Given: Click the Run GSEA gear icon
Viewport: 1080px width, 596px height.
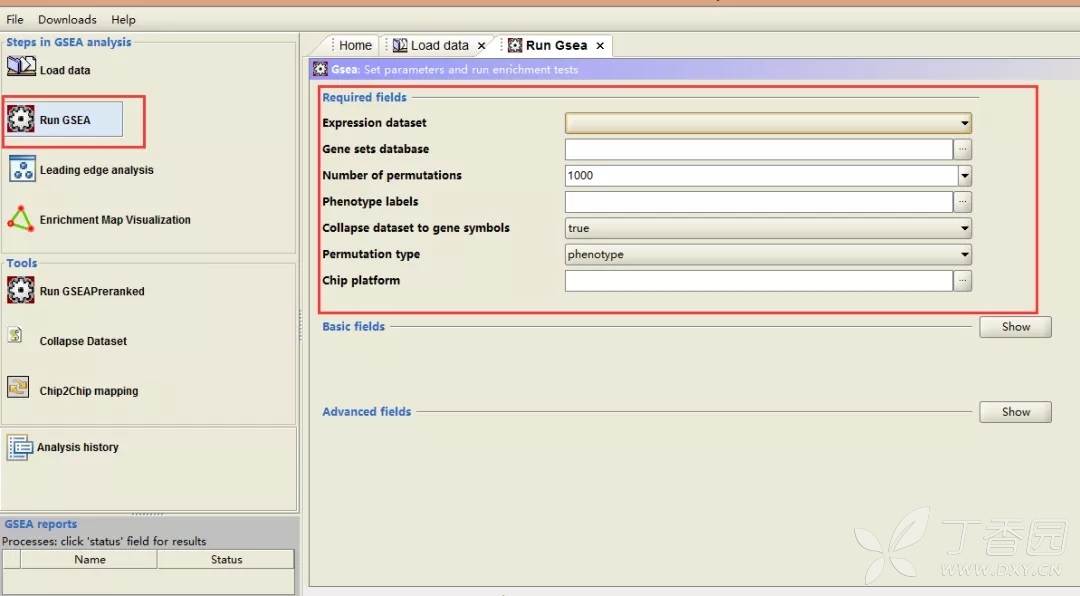Looking at the screenshot, I should [21, 119].
